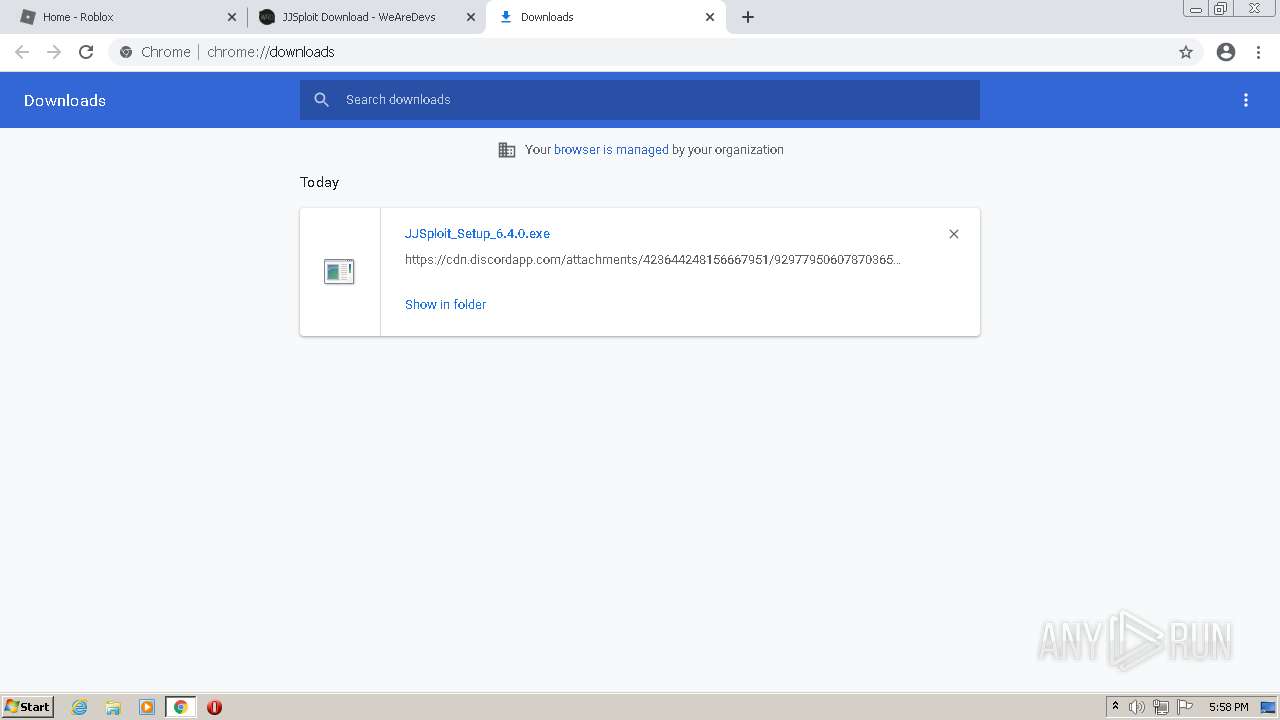Reload the downloads page
The height and width of the screenshot is (720, 1280).
[86, 52]
